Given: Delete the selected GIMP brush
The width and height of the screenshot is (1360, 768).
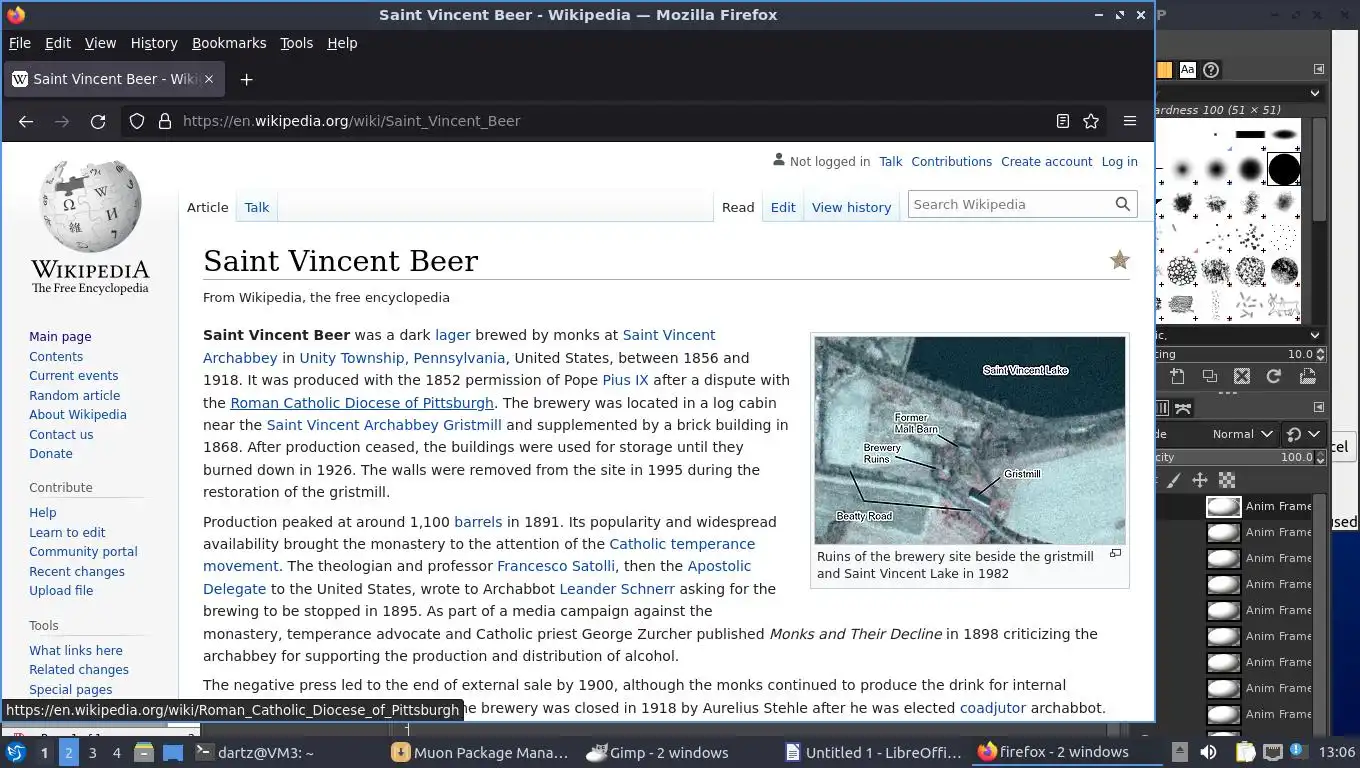Looking at the screenshot, I should point(1242,377).
